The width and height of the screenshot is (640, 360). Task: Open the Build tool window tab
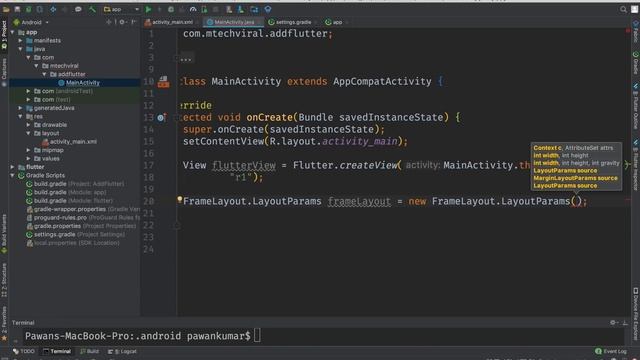click(x=89, y=351)
